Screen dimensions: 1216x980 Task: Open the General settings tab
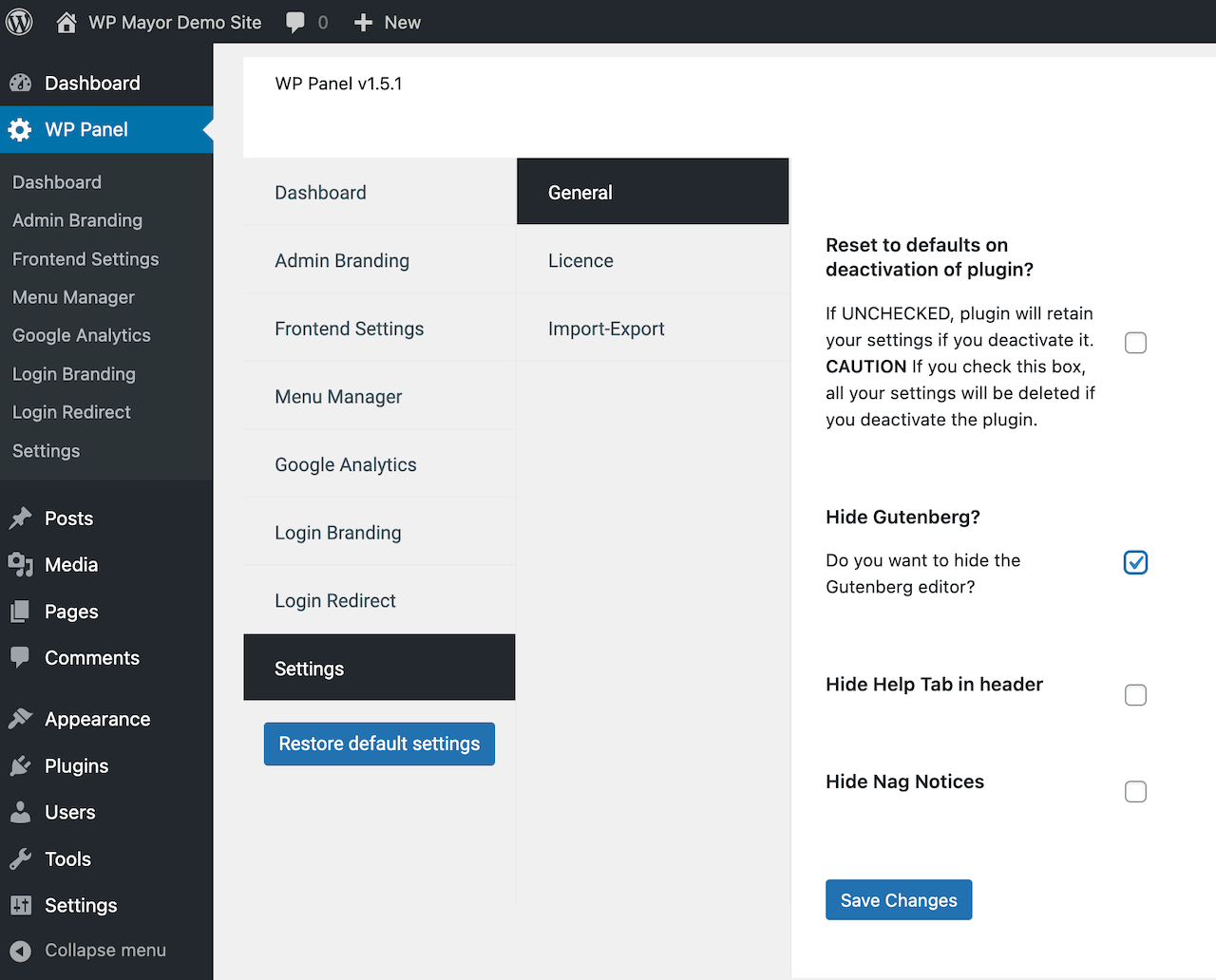coord(653,192)
